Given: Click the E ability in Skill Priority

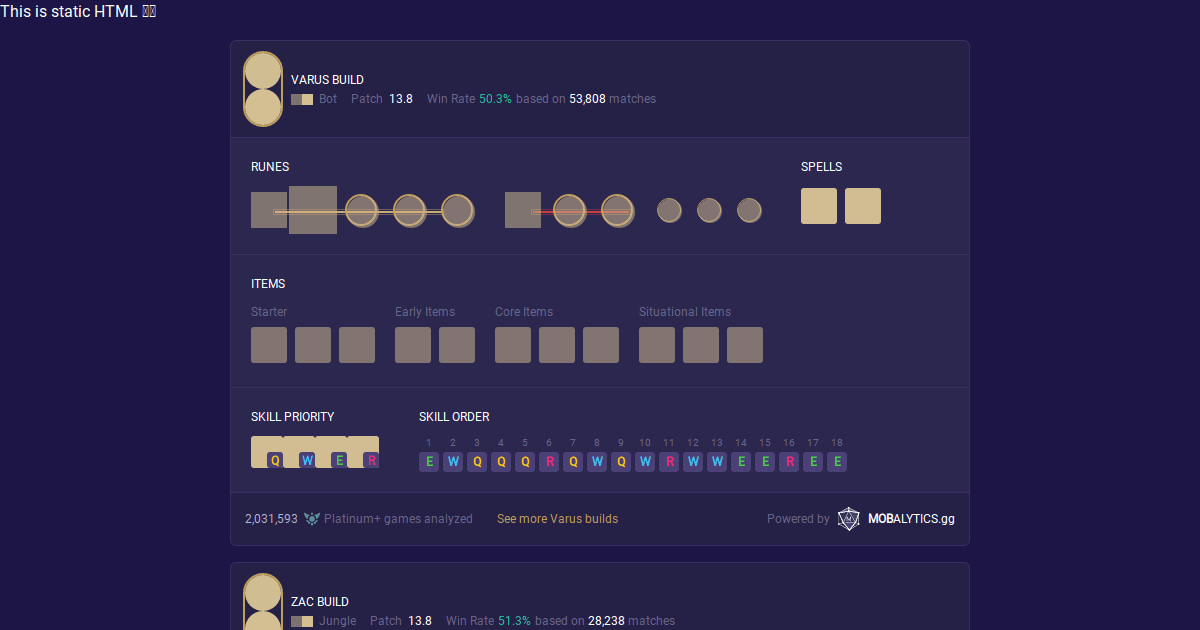Looking at the screenshot, I should coord(331,452).
